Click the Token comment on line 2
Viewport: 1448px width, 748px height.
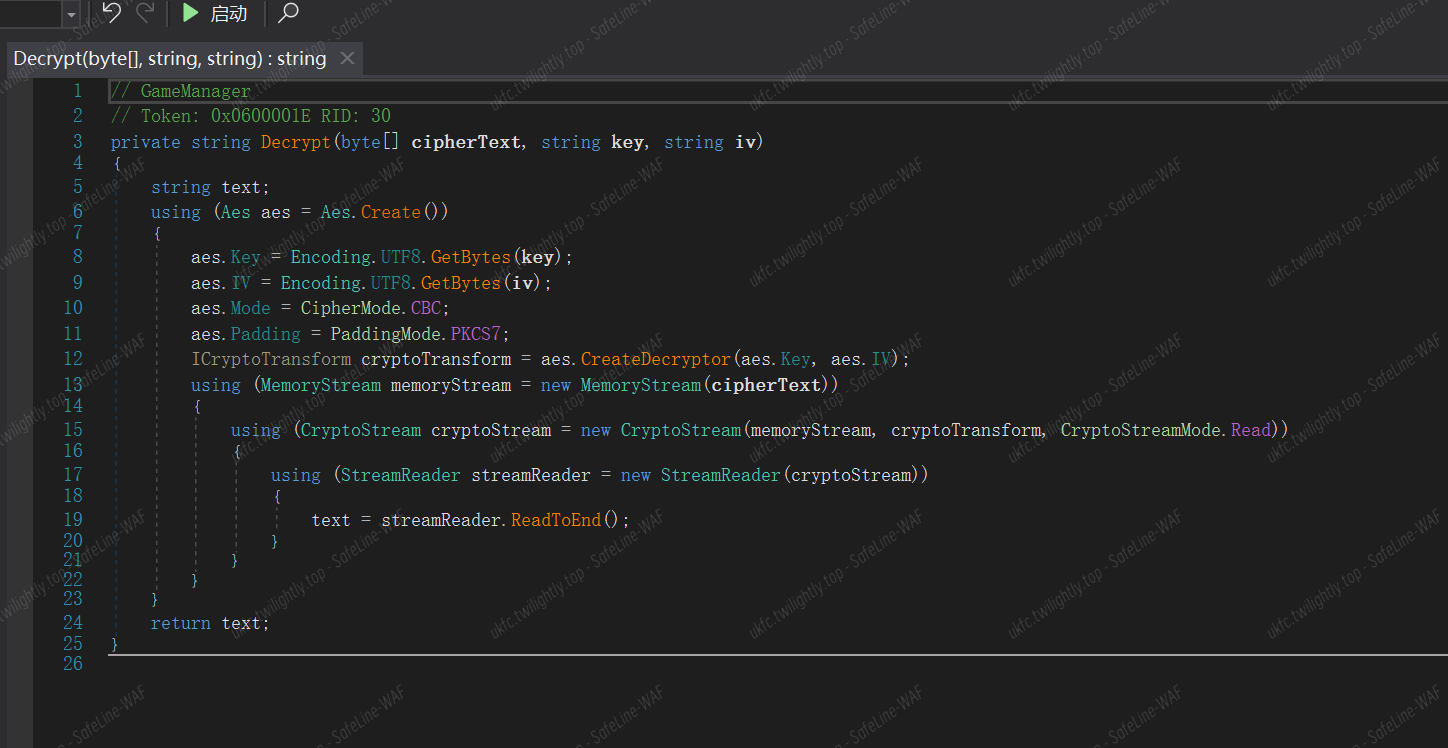pyautogui.click(x=250, y=116)
